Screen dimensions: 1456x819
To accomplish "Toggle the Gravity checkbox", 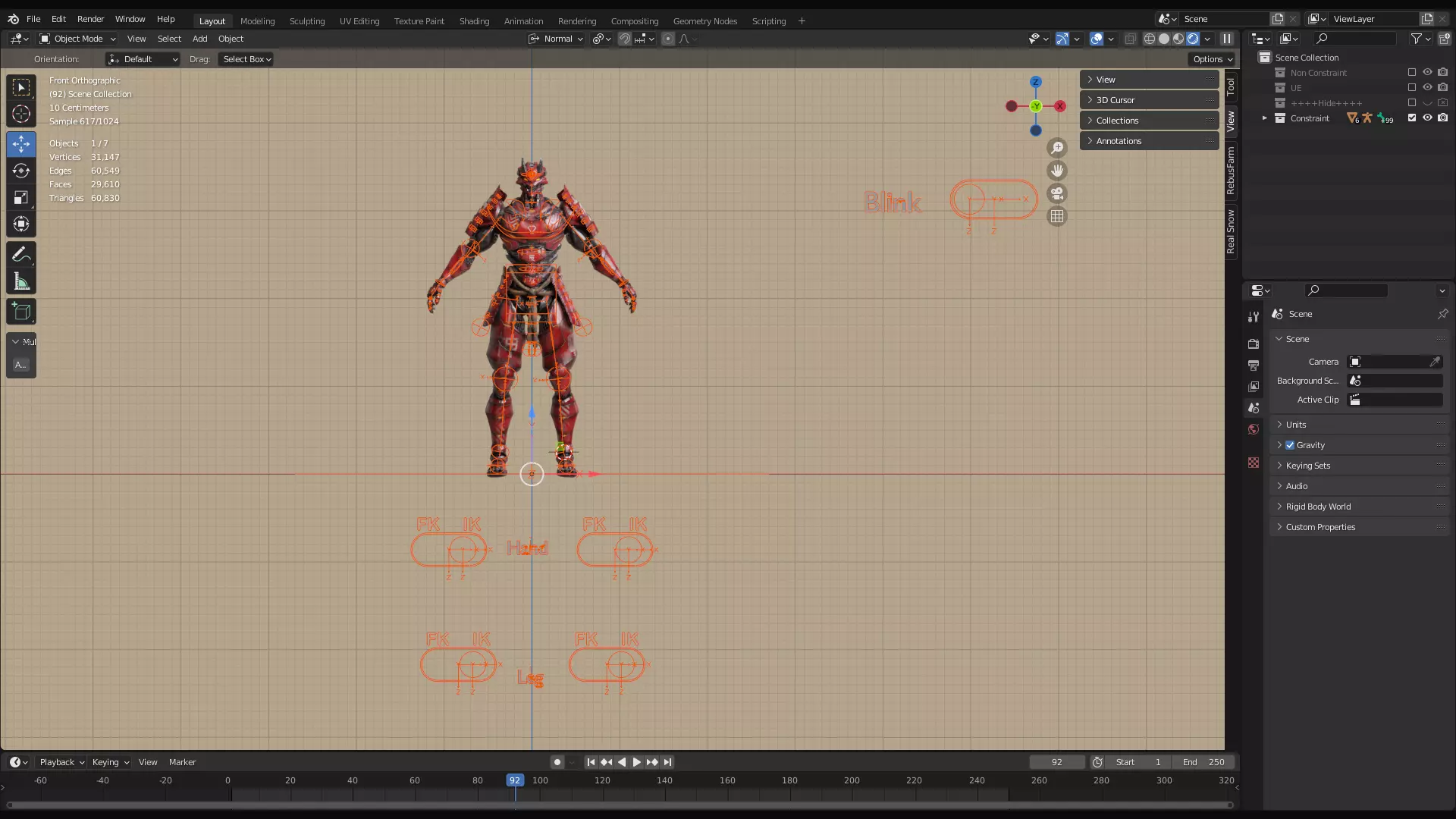I will pyautogui.click(x=1290, y=445).
